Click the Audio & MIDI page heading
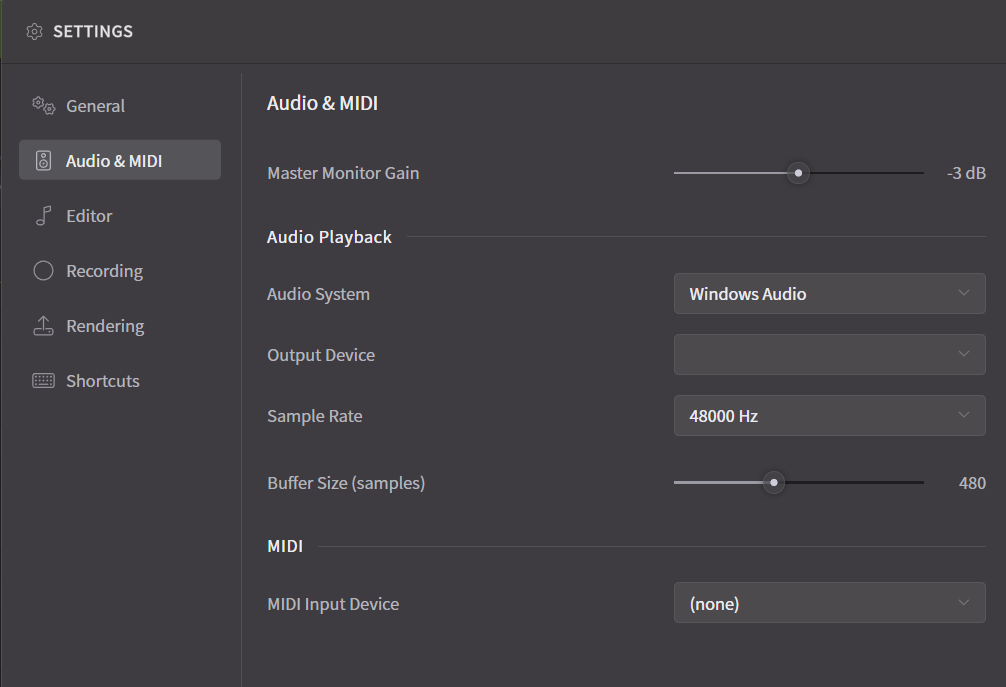 (x=322, y=103)
